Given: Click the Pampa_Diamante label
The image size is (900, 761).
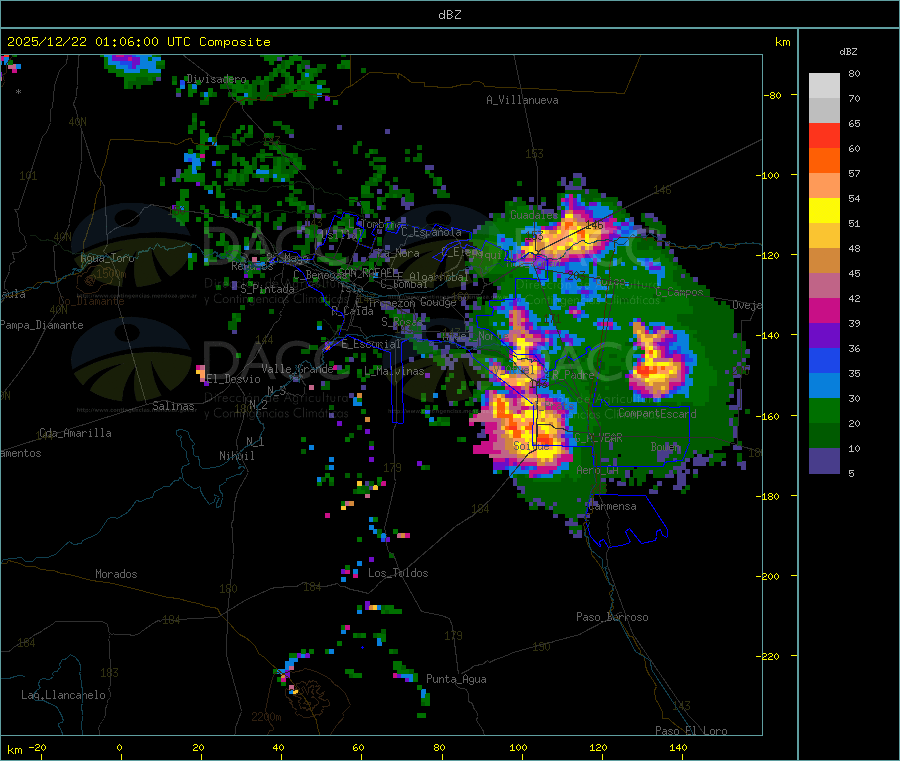Looking at the screenshot, I should pos(42,325).
